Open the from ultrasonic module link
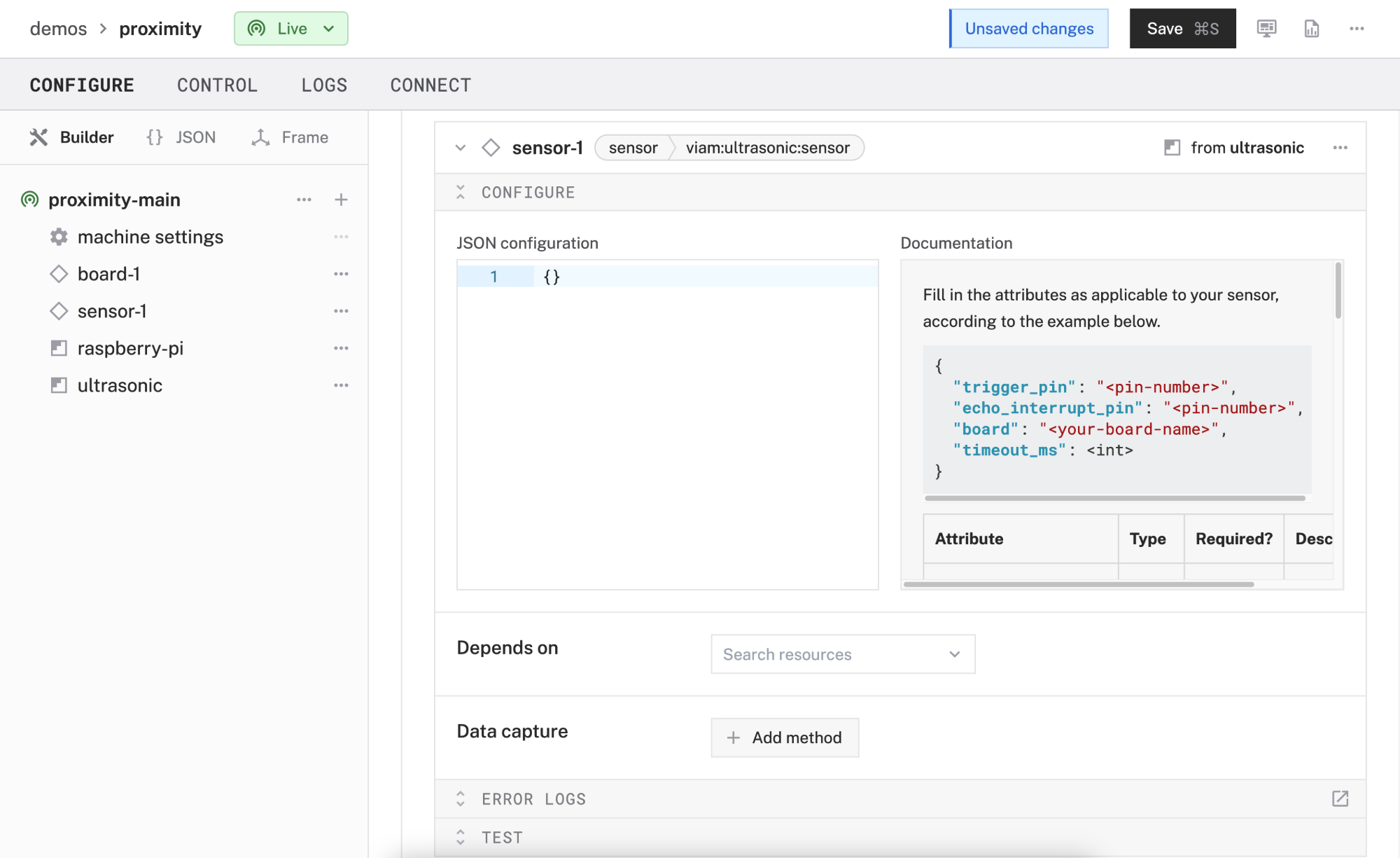Screen dimensions: 1400x858 tap(1247, 148)
